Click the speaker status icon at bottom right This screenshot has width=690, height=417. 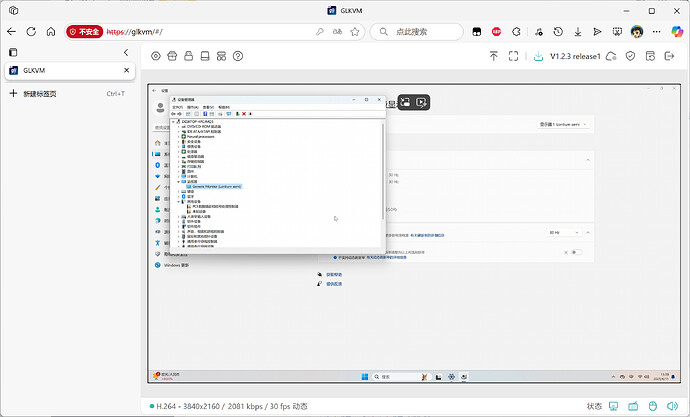coord(671,407)
